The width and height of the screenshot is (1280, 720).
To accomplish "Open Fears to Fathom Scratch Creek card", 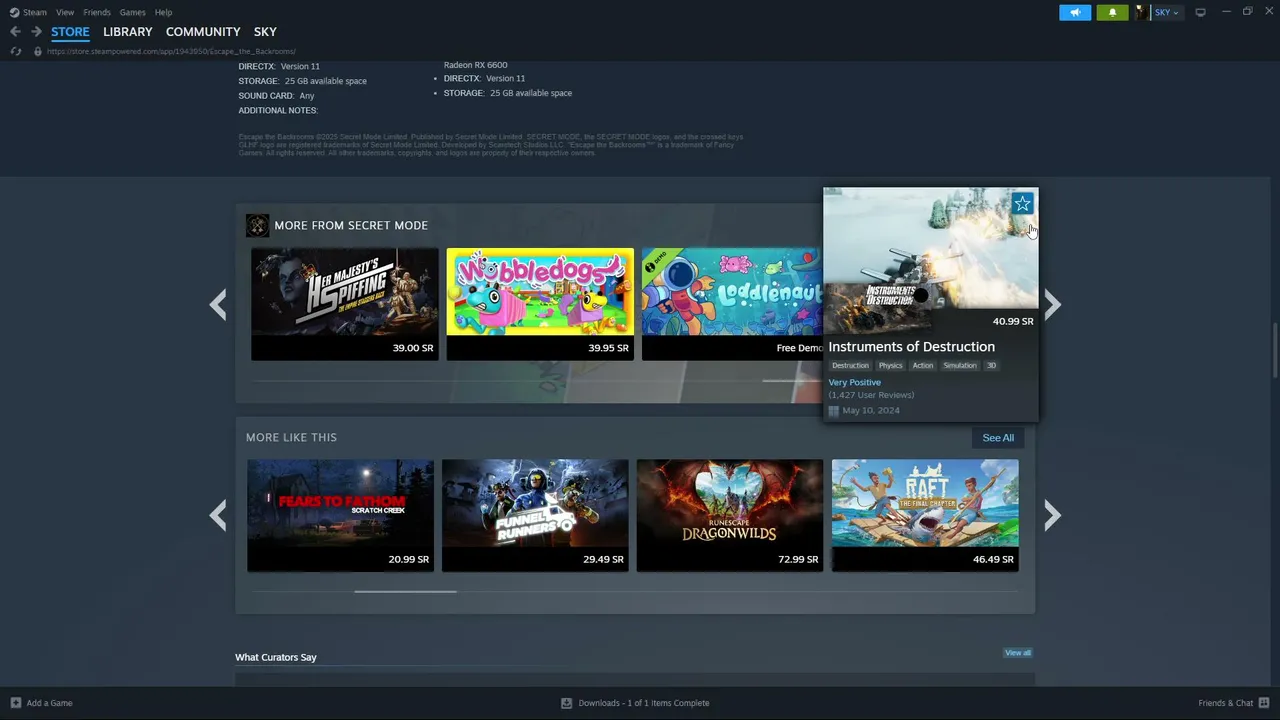I will [x=341, y=515].
